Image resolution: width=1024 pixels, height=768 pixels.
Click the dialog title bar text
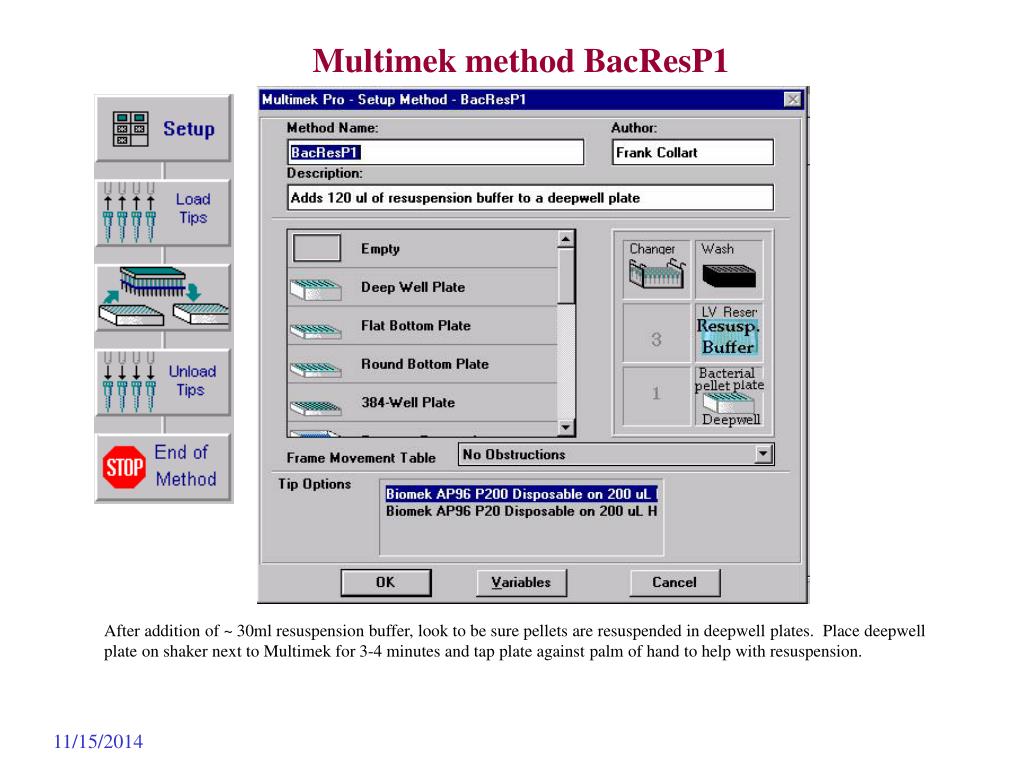394,99
